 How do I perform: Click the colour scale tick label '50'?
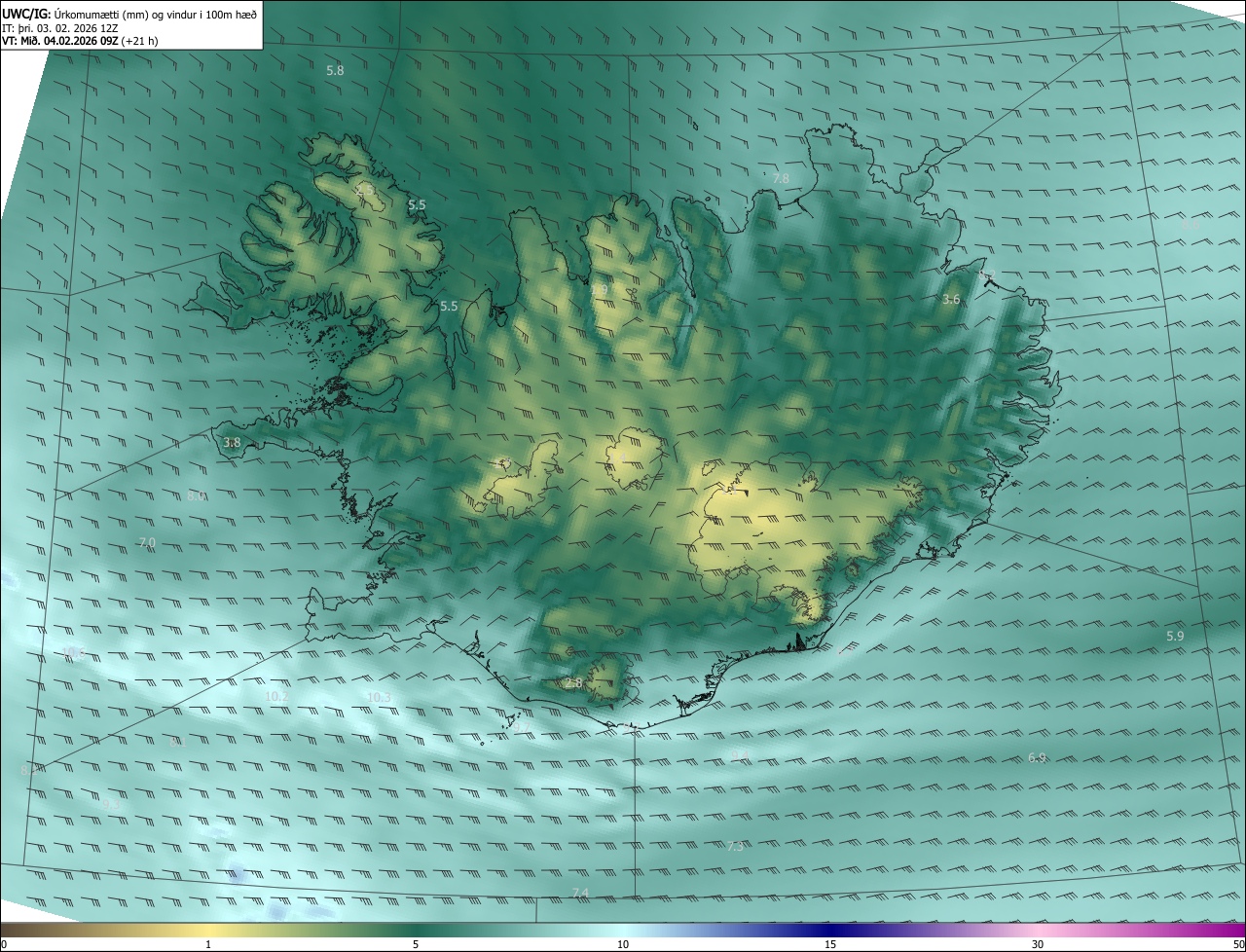click(x=1238, y=944)
